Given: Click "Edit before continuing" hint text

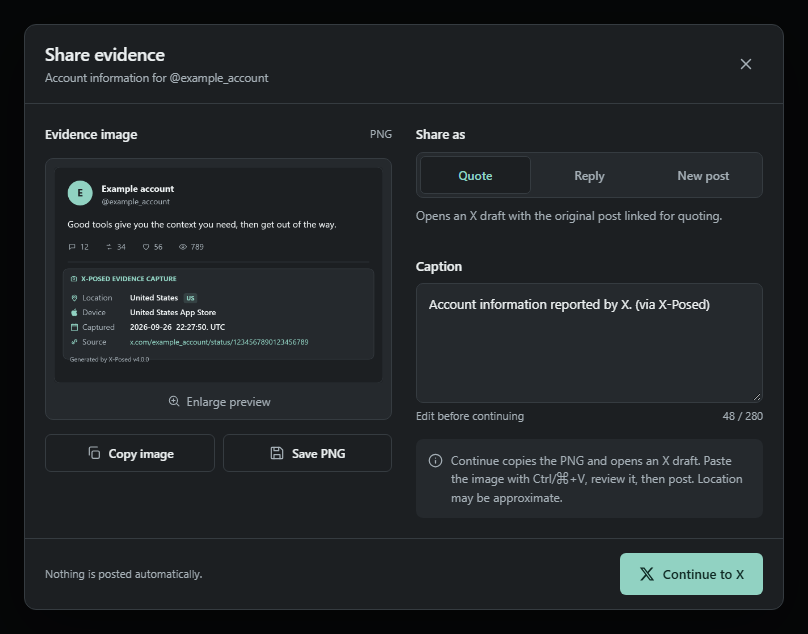Looking at the screenshot, I should tap(470, 416).
